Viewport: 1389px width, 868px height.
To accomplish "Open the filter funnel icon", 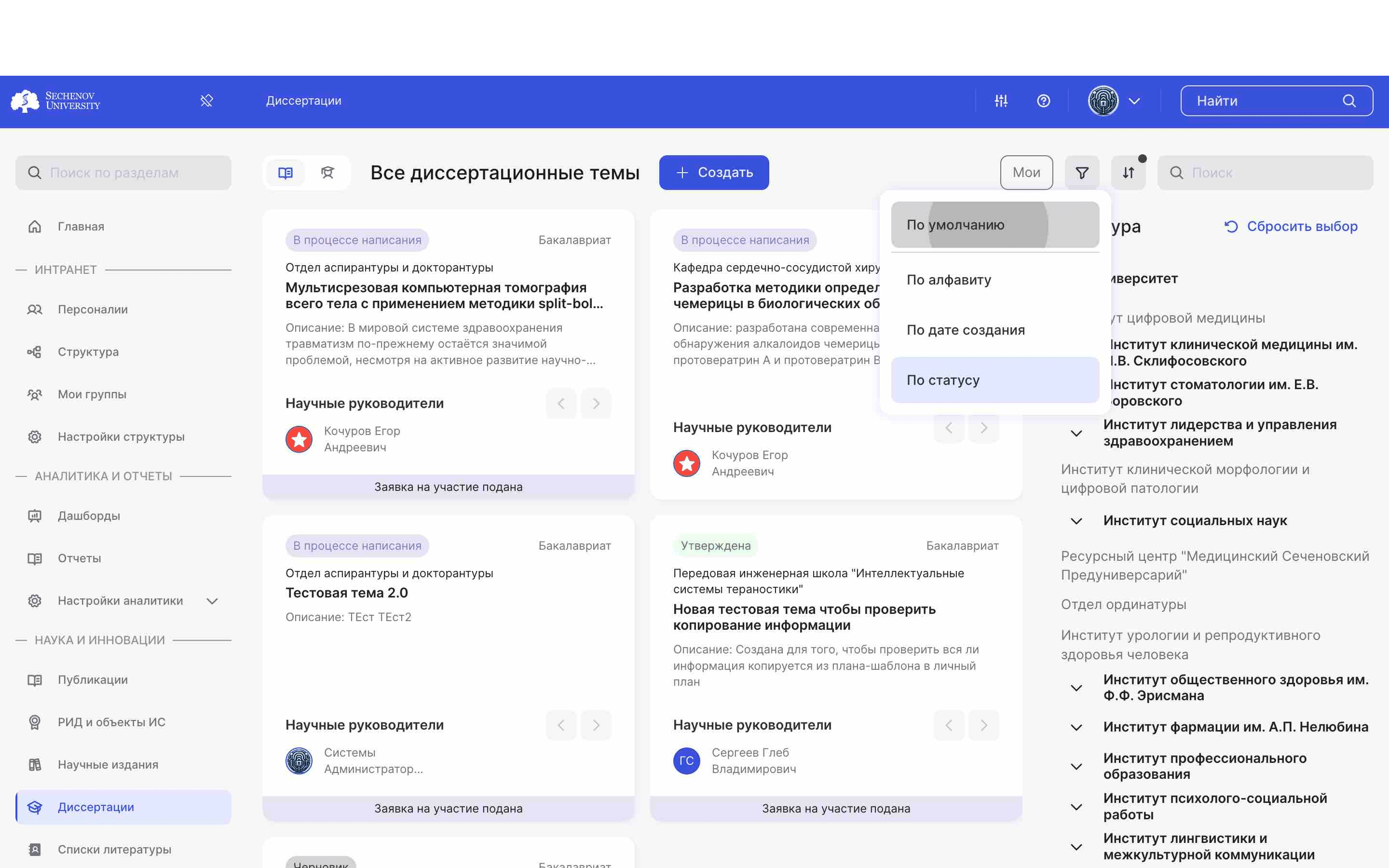I will pos(1082,173).
